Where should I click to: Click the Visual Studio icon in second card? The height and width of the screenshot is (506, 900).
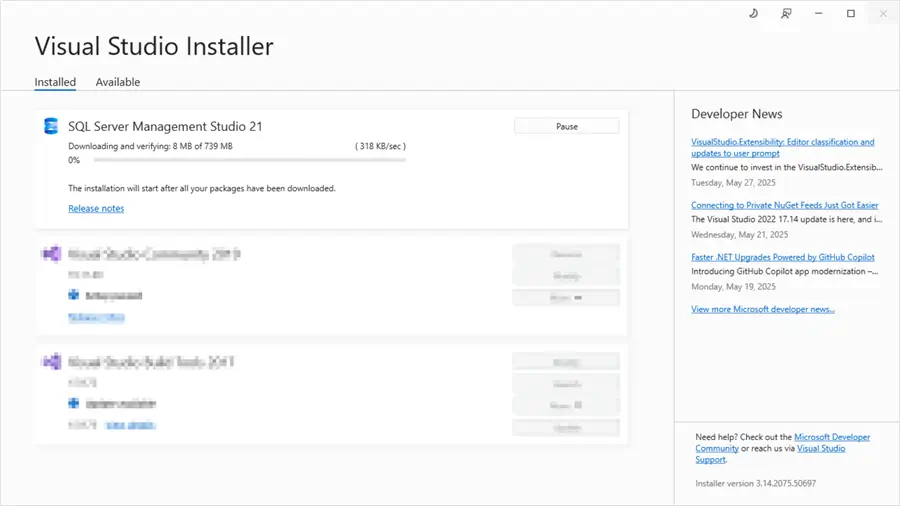(x=51, y=253)
